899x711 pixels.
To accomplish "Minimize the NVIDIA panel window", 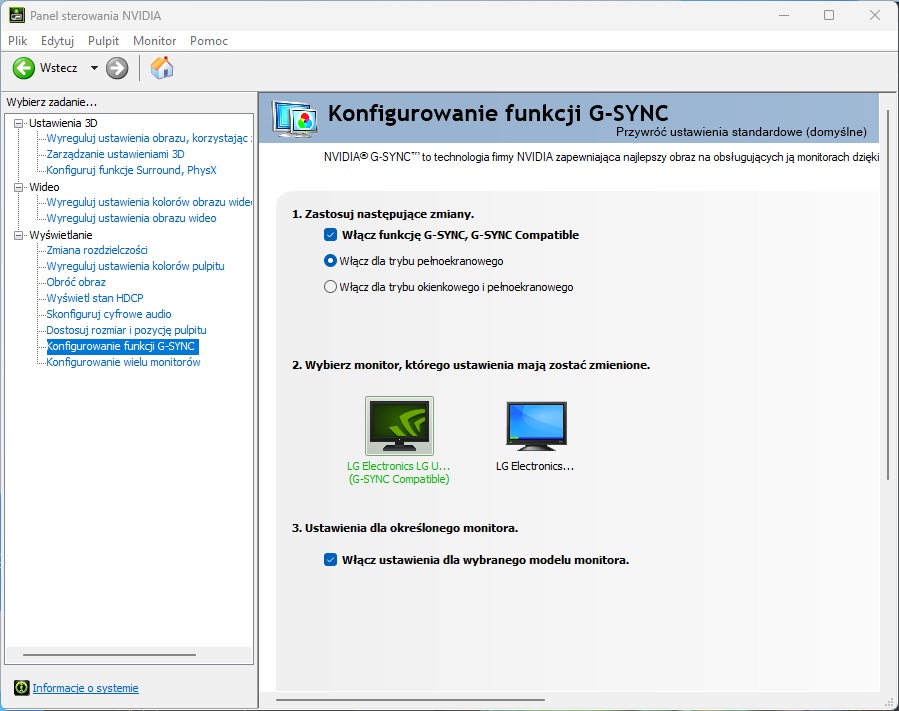I will pos(784,15).
